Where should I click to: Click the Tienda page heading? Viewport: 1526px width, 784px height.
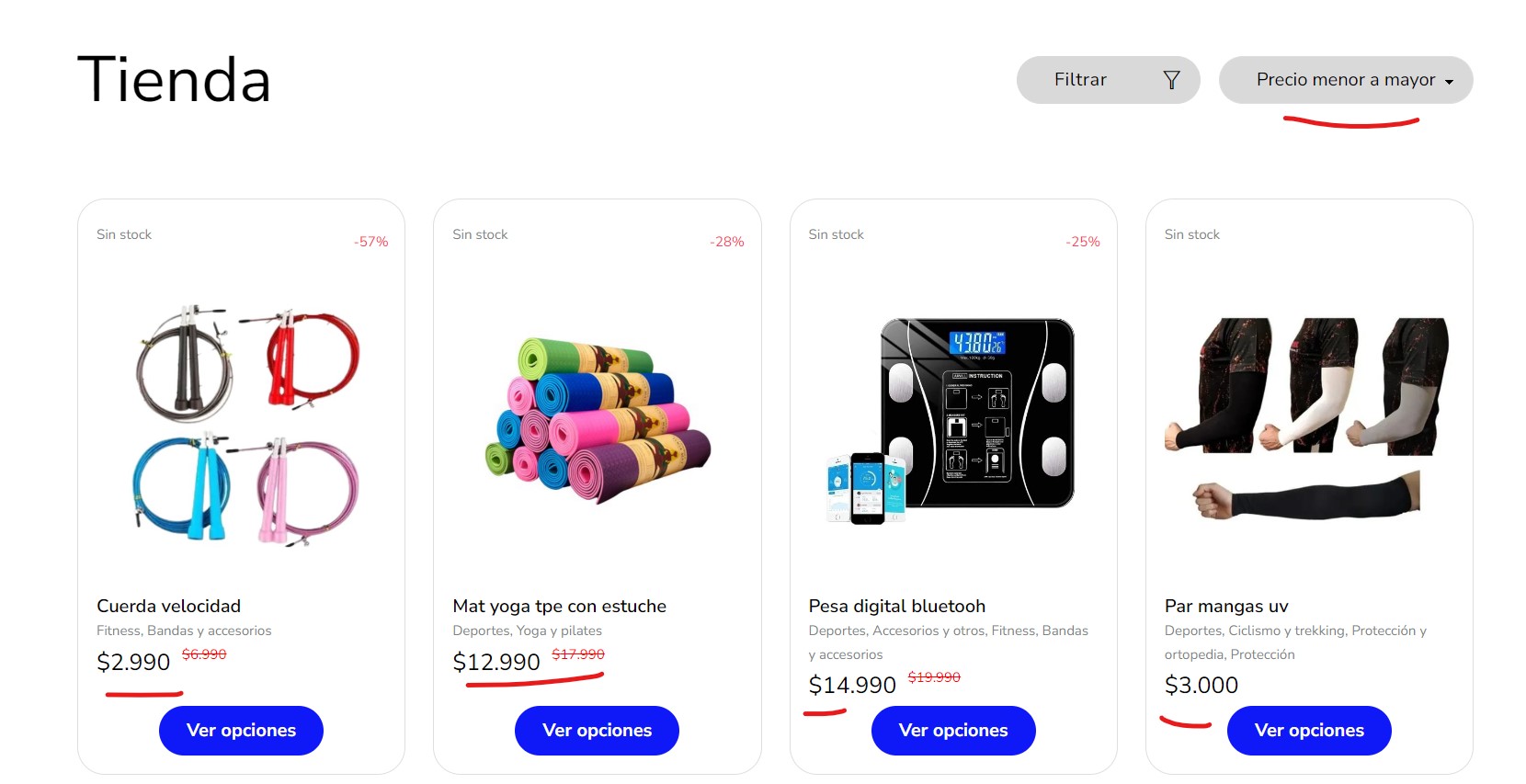tap(175, 79)
